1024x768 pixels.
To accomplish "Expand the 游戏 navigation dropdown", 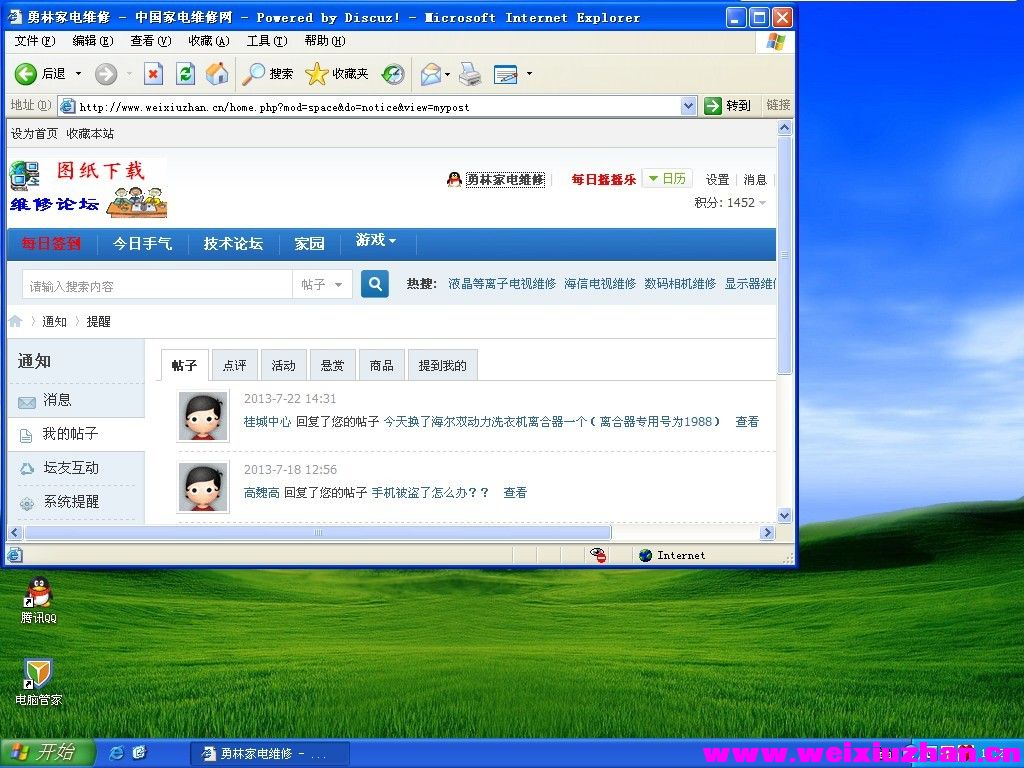I will point(376,240).
